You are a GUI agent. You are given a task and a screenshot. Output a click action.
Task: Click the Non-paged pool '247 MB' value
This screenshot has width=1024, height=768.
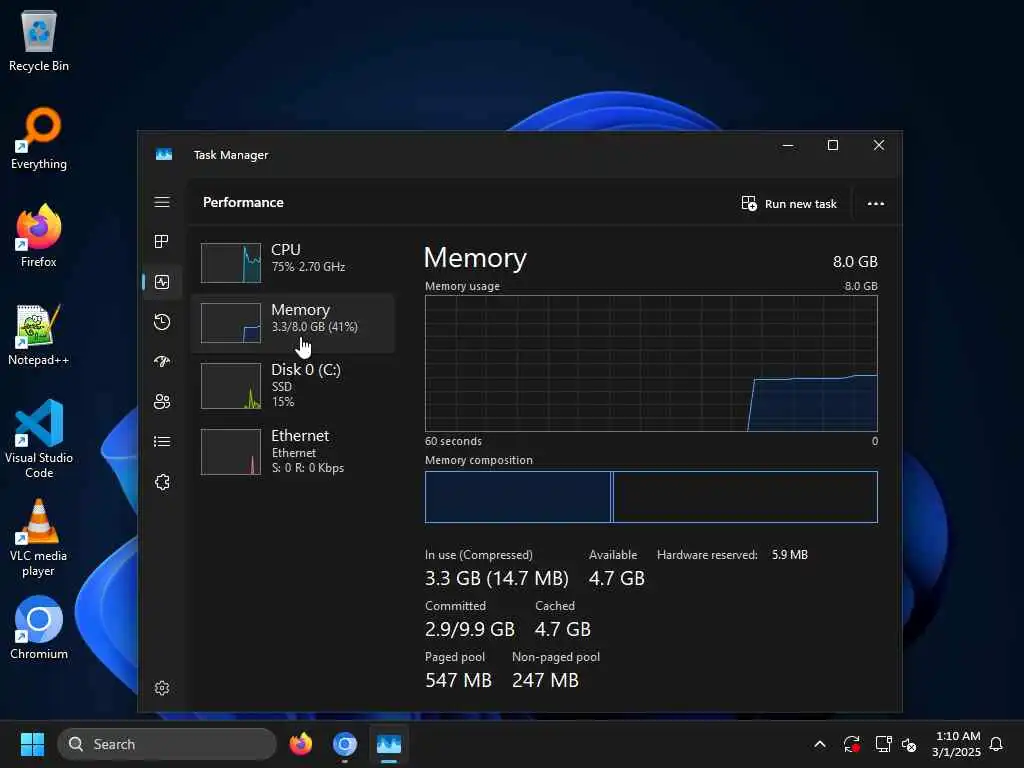545,680
